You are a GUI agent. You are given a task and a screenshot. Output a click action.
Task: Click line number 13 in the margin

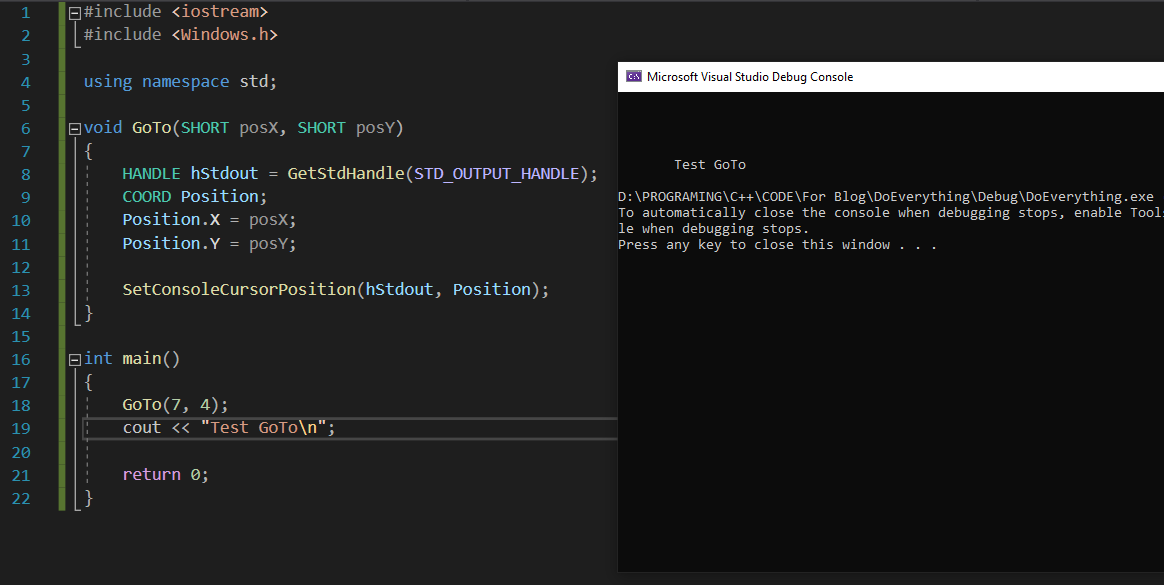pos(21,290)
